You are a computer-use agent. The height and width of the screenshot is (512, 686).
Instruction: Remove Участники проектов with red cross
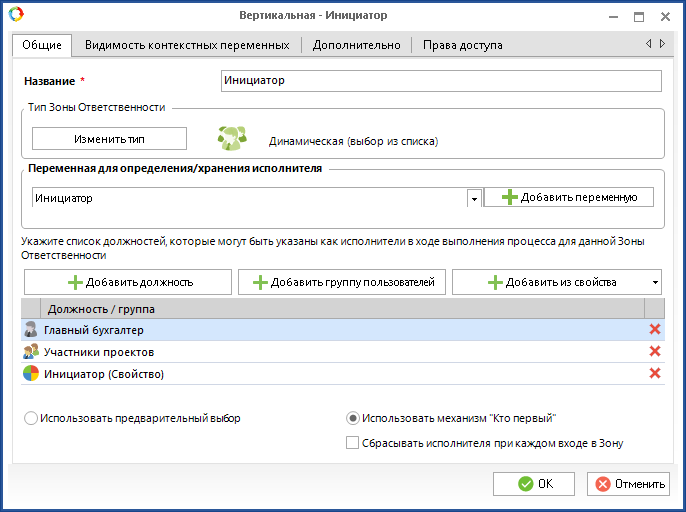tap(654, 351)
